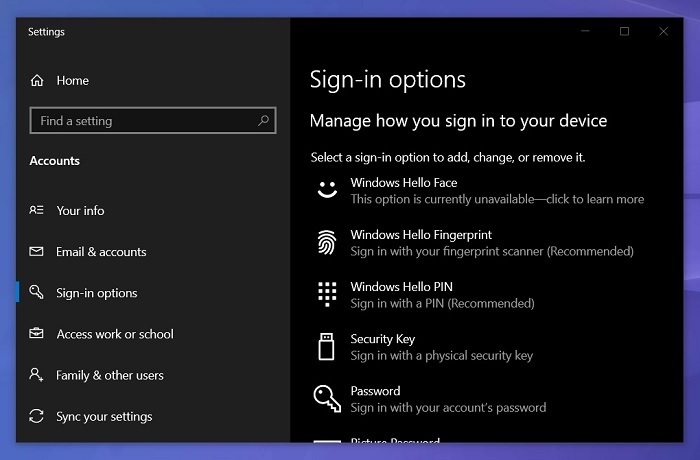Click the Password key icon
The width and height of the screenshot is (700, 460).
[x=327, y=398]
